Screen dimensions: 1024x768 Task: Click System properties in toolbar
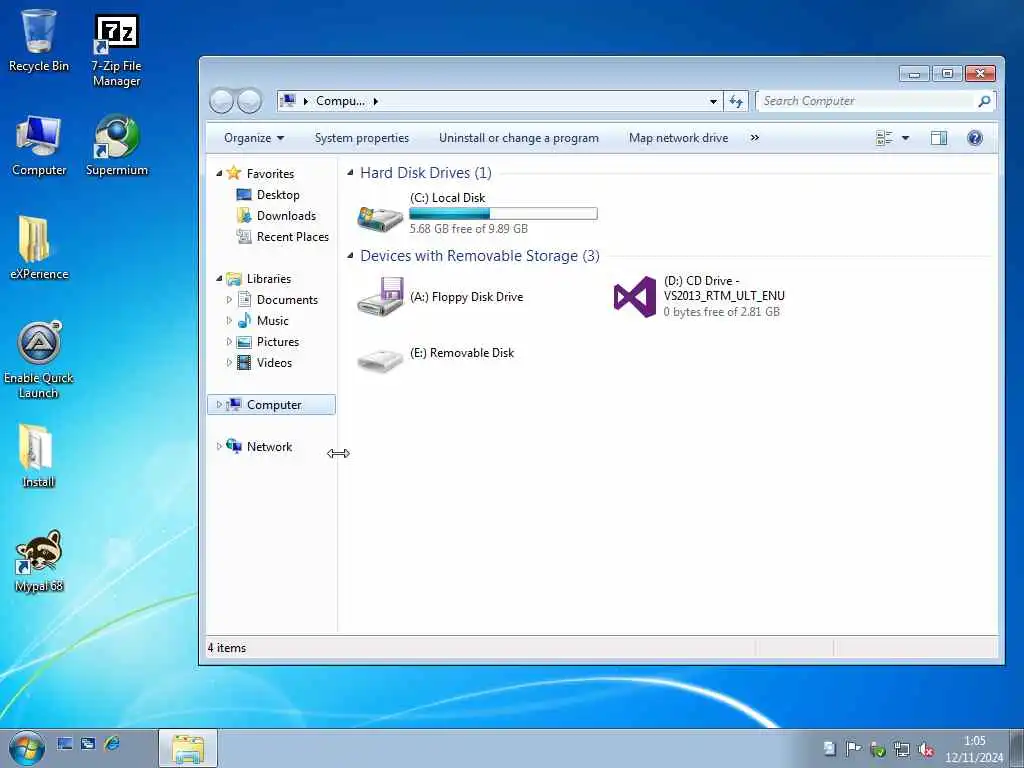362,138
